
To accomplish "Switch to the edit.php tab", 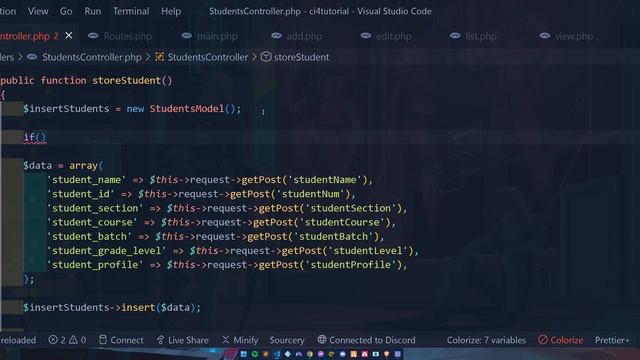I will [x=386, y=36].
